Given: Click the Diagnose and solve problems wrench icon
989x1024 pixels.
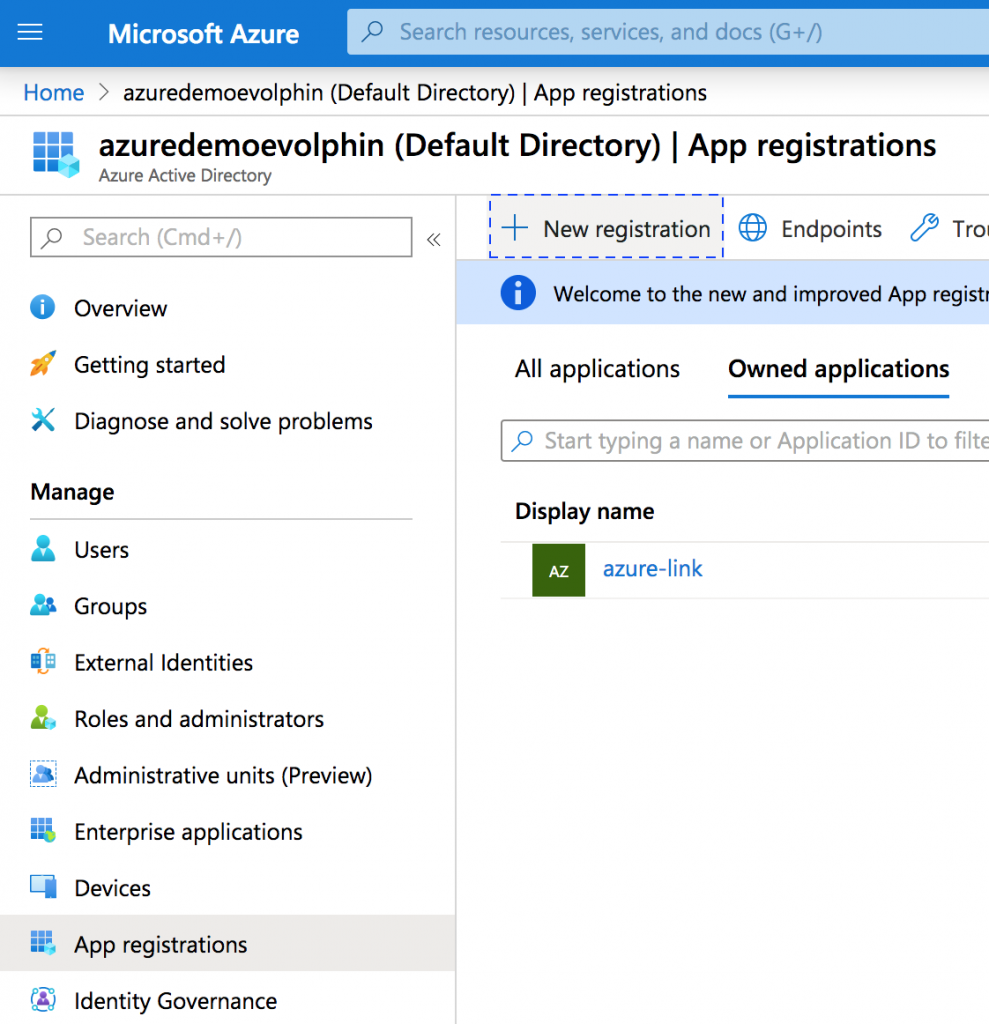Looking at the screenshot, I should coord(43,421).
